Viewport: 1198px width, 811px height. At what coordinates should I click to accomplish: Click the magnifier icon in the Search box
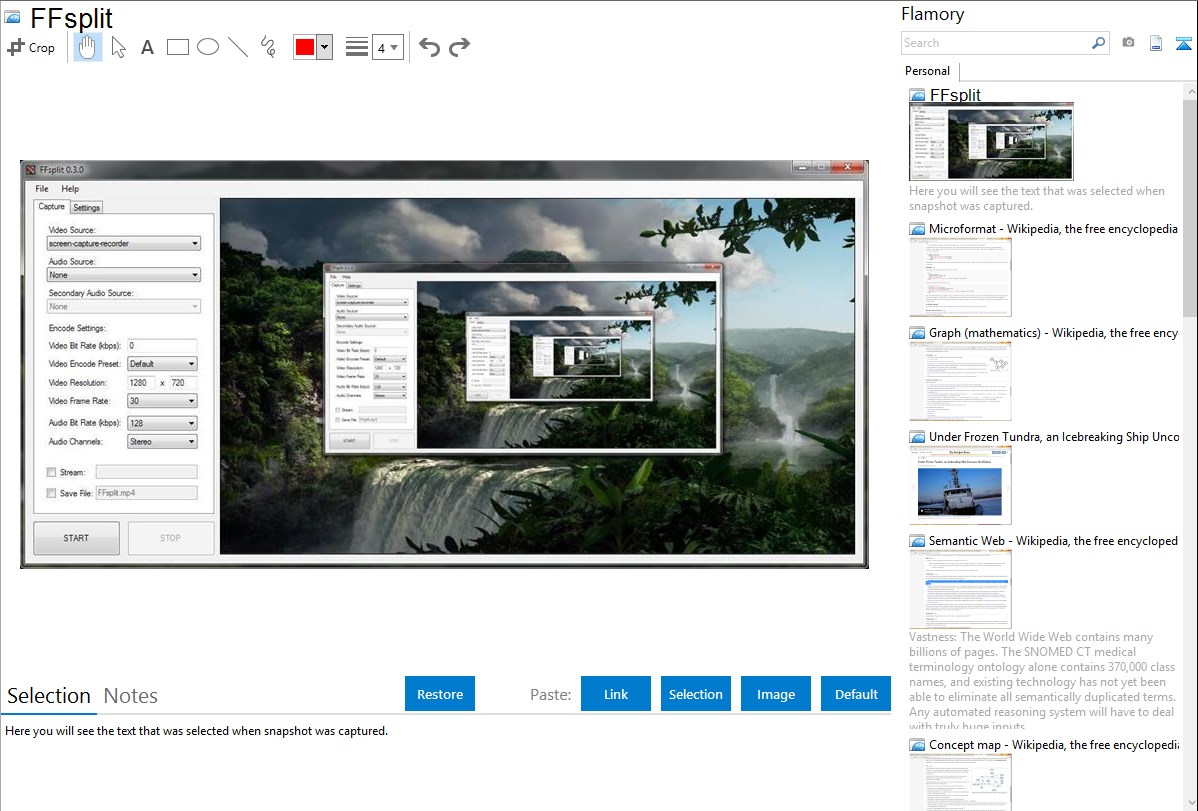[x=1098, y=43]
